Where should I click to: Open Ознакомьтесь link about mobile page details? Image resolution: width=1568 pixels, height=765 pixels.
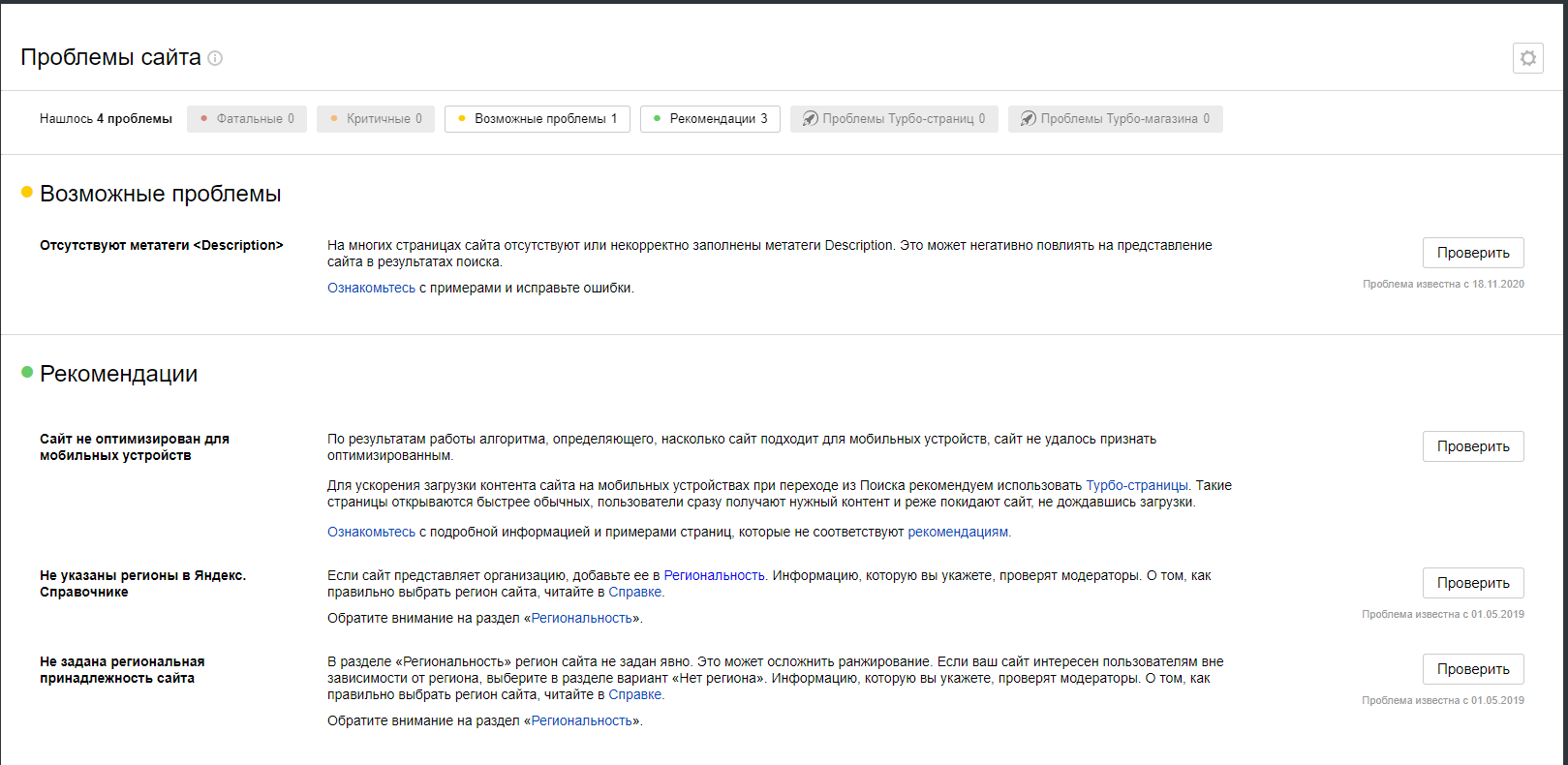point(371,532)
